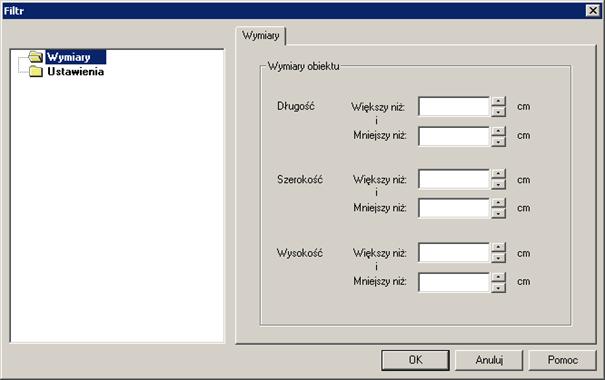Close the Filtr dialog window
The image size is (605, 380).
[x=593, y=10]
